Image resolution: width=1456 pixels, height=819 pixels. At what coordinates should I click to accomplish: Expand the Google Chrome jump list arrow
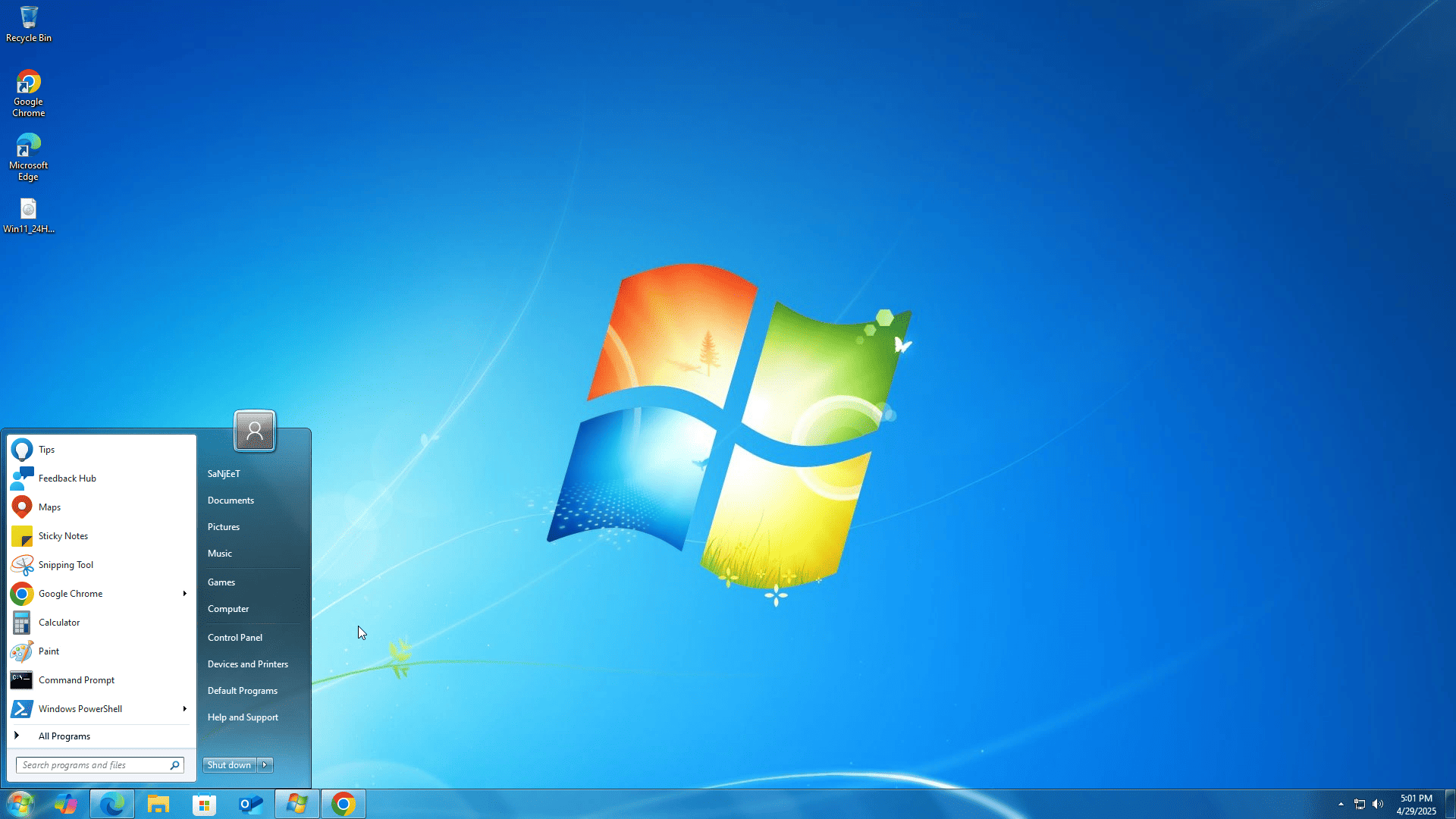184,593
